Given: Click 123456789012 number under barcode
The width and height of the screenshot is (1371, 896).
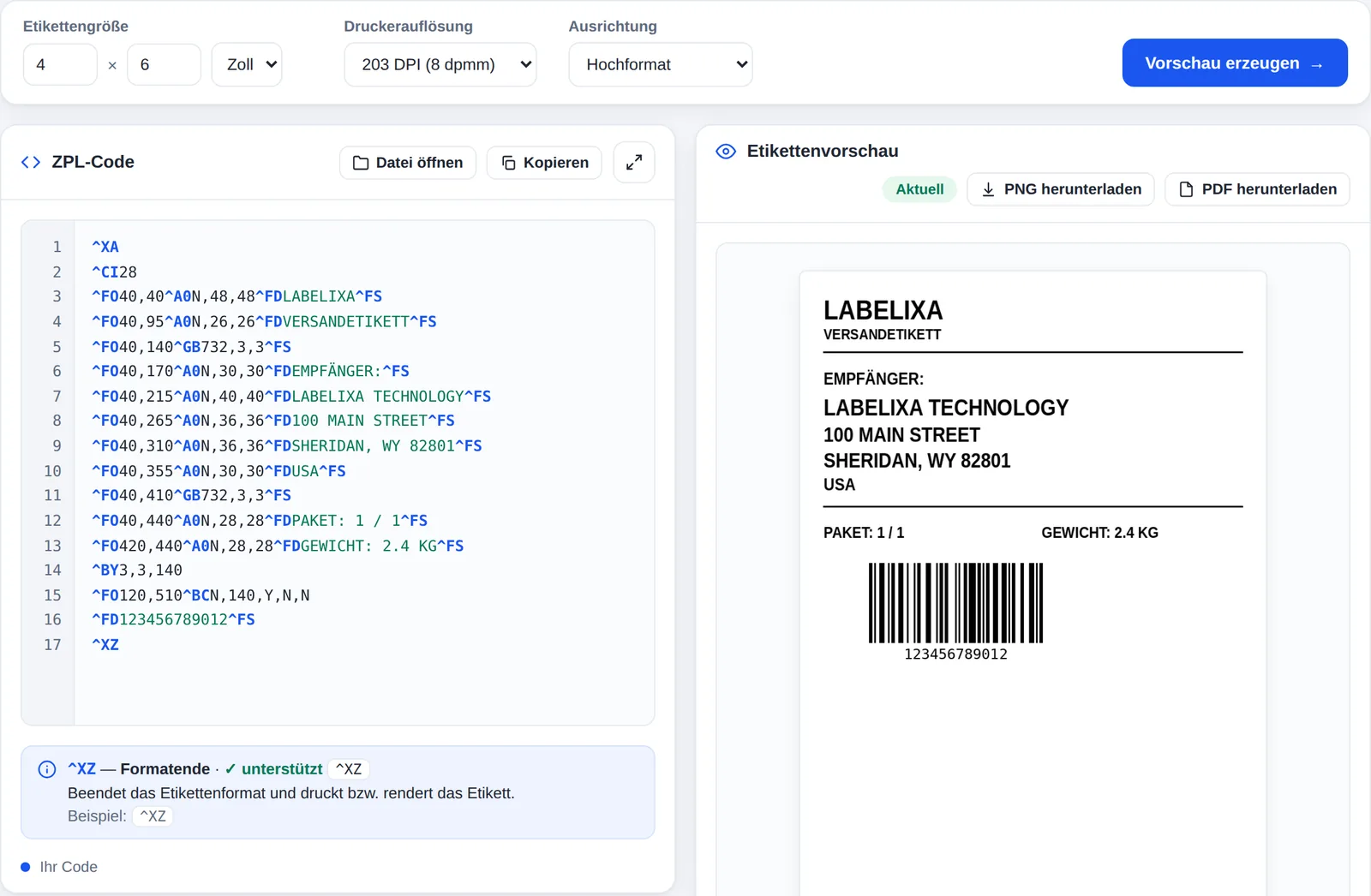Looking at the screenshot, I should tap(955, 654).
